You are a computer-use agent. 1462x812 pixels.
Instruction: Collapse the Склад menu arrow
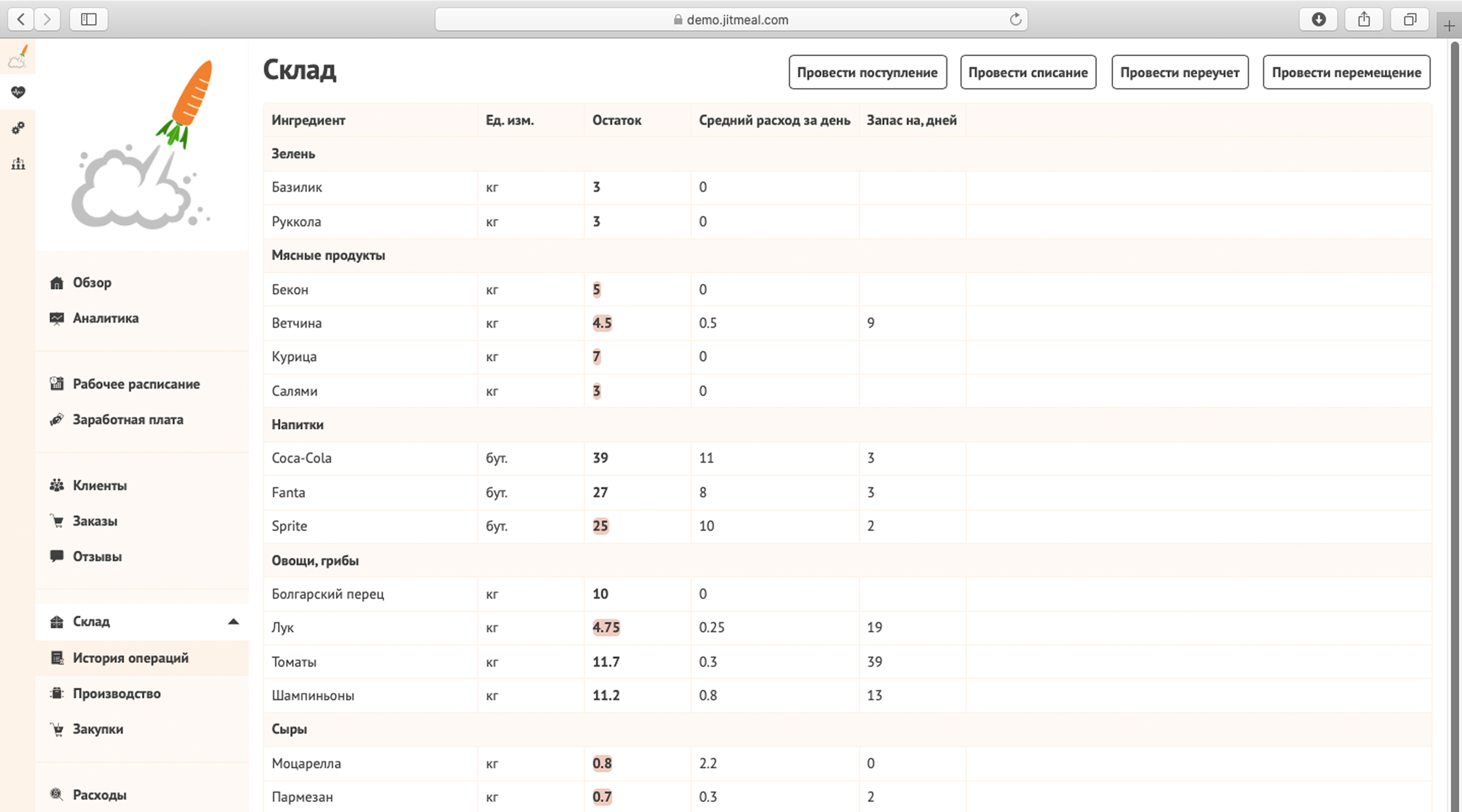233,621
